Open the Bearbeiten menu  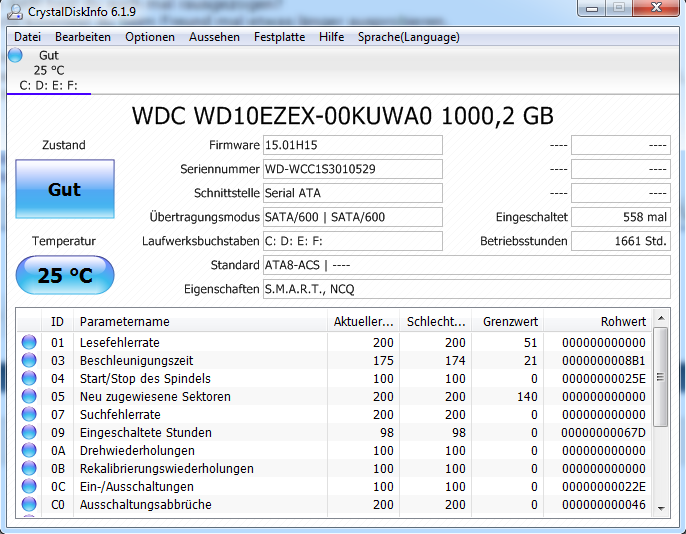click(83, 37)
